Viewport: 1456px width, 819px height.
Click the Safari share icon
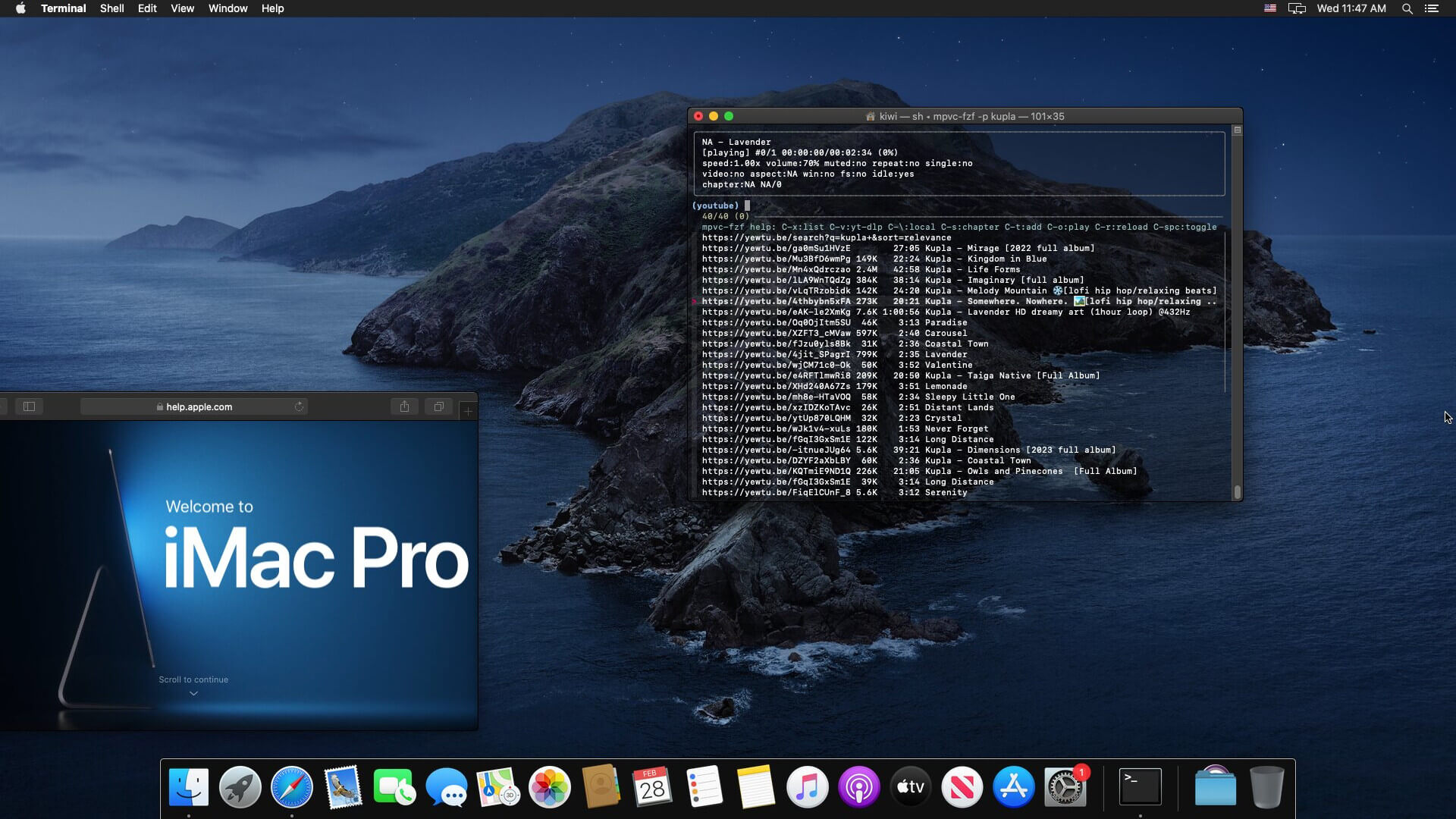(x=404, y=406)
